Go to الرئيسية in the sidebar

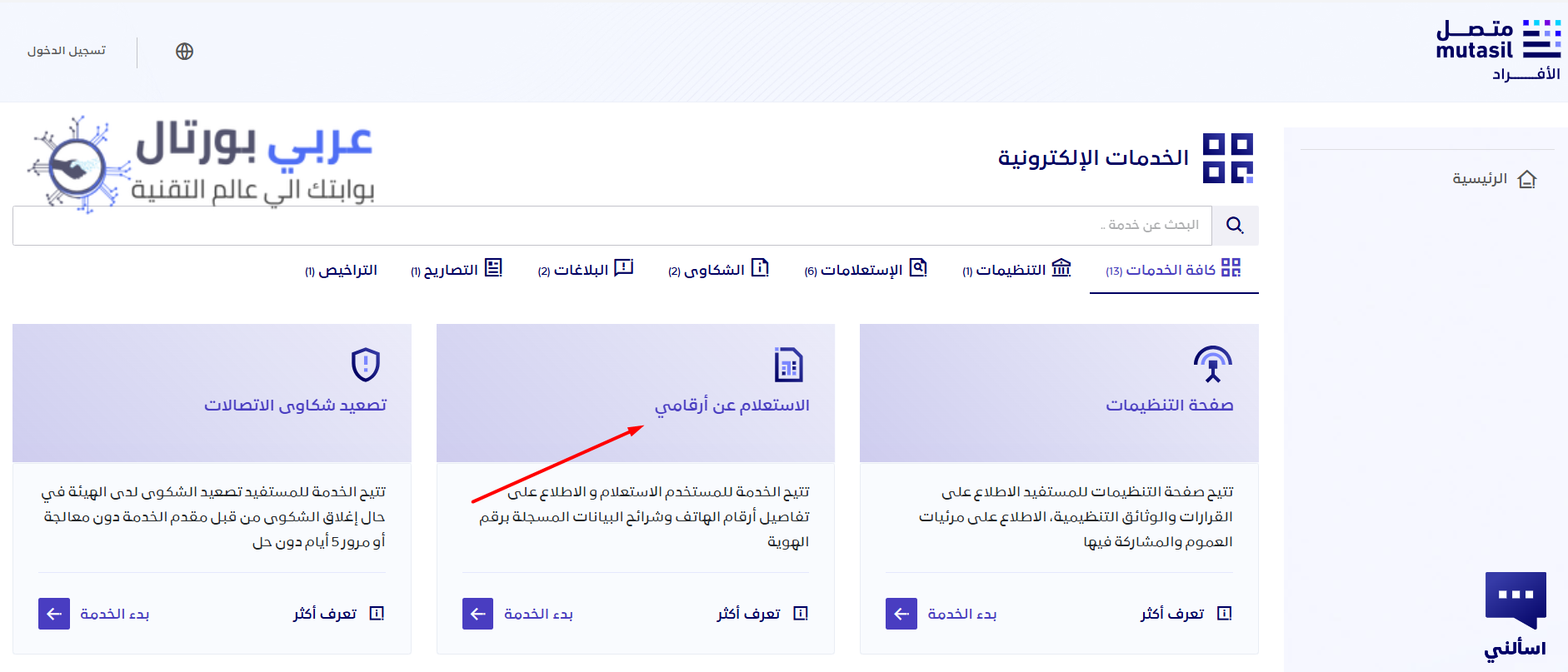pos(1480,179)
